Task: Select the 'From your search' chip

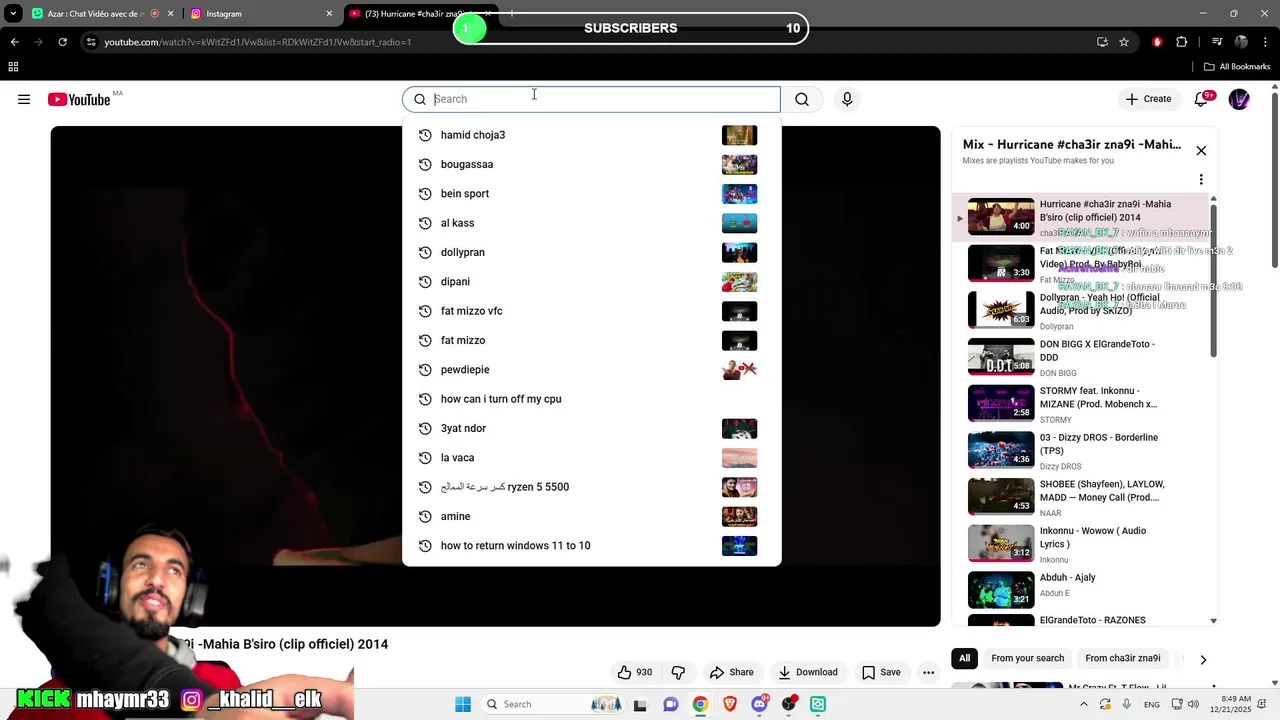Action: point(1027,658)
